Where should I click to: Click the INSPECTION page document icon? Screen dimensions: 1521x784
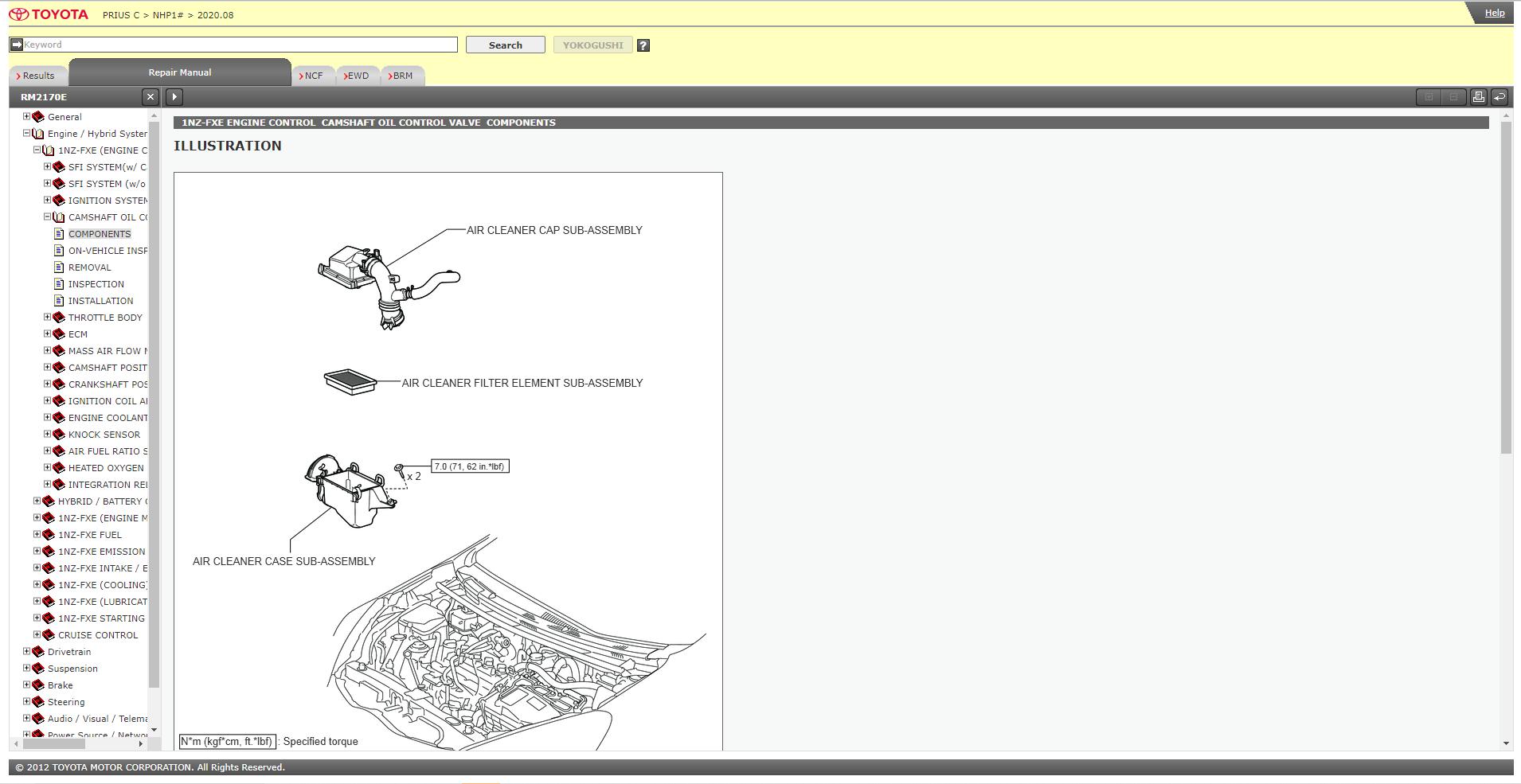point(59,284)
